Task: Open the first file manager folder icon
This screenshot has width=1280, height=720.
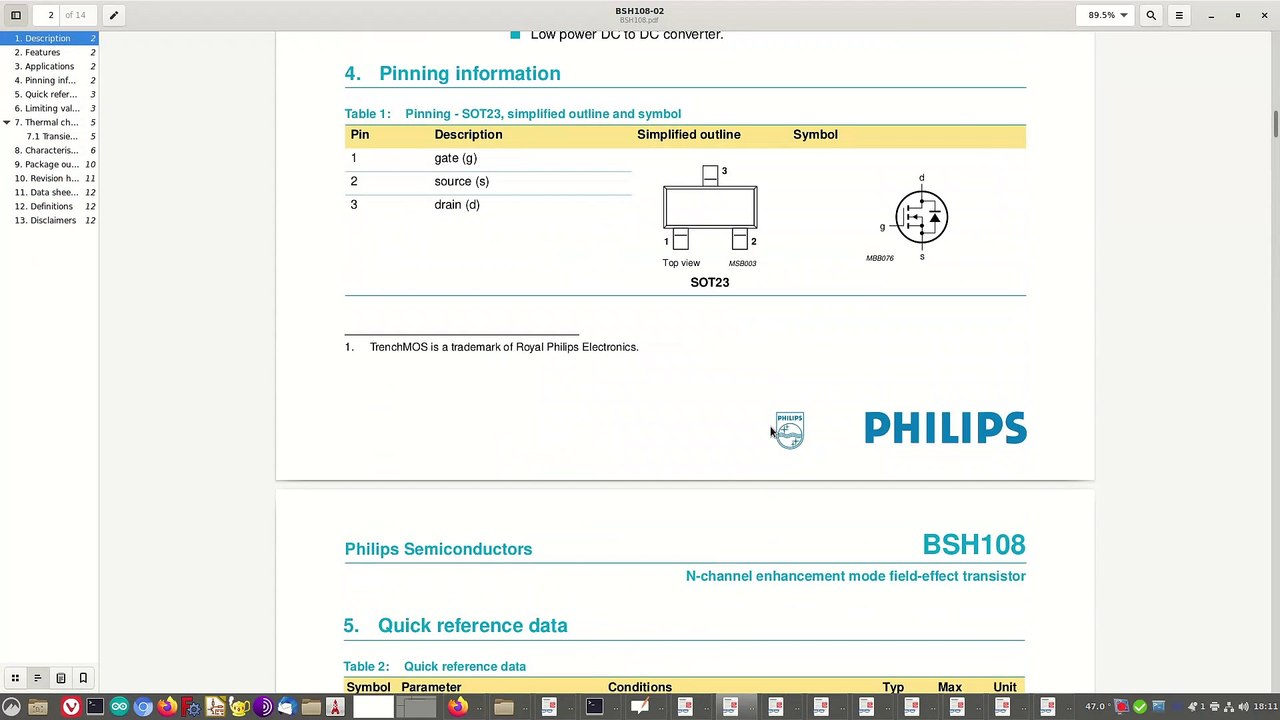Action: click(38, 707)
